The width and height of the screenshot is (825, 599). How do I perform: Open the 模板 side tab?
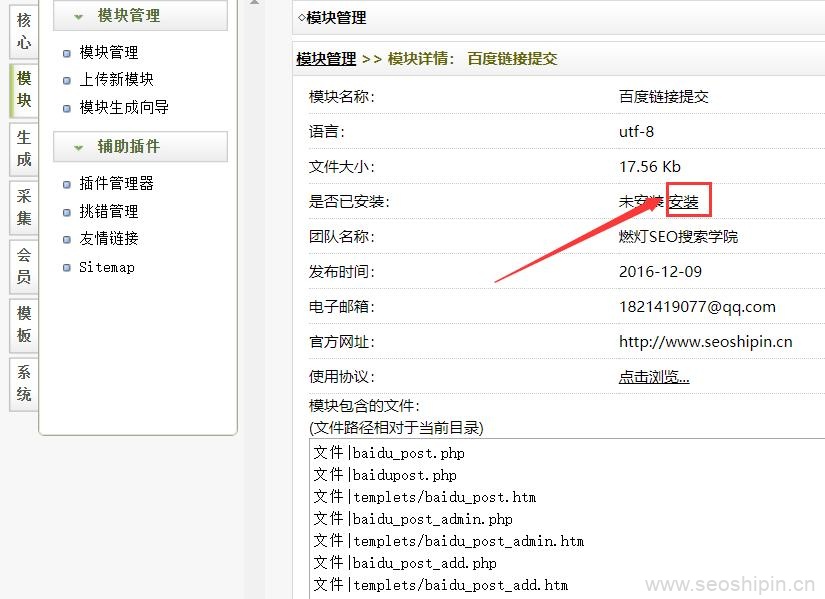(24, 325)
